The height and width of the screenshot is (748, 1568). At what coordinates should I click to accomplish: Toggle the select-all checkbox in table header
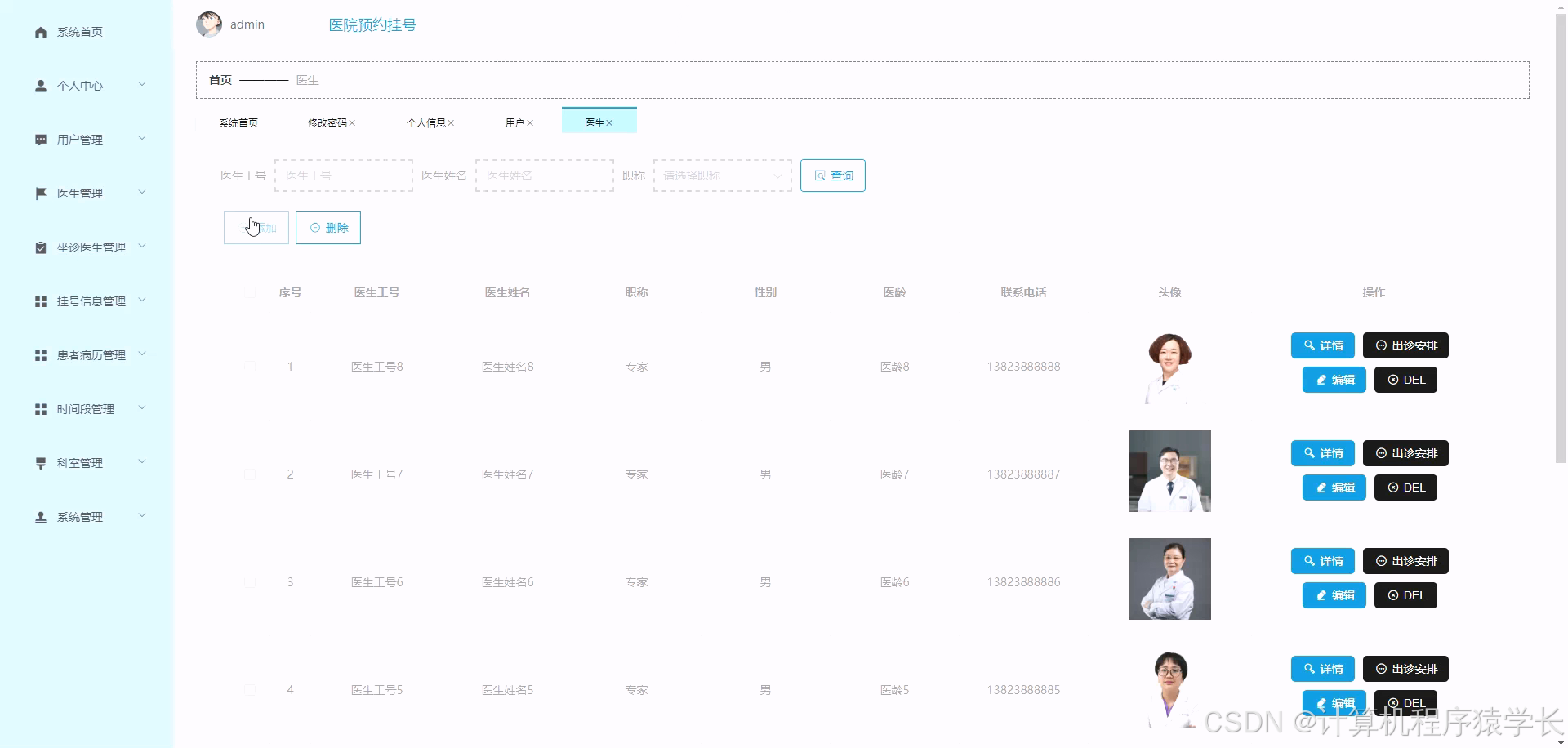[250, 292]
